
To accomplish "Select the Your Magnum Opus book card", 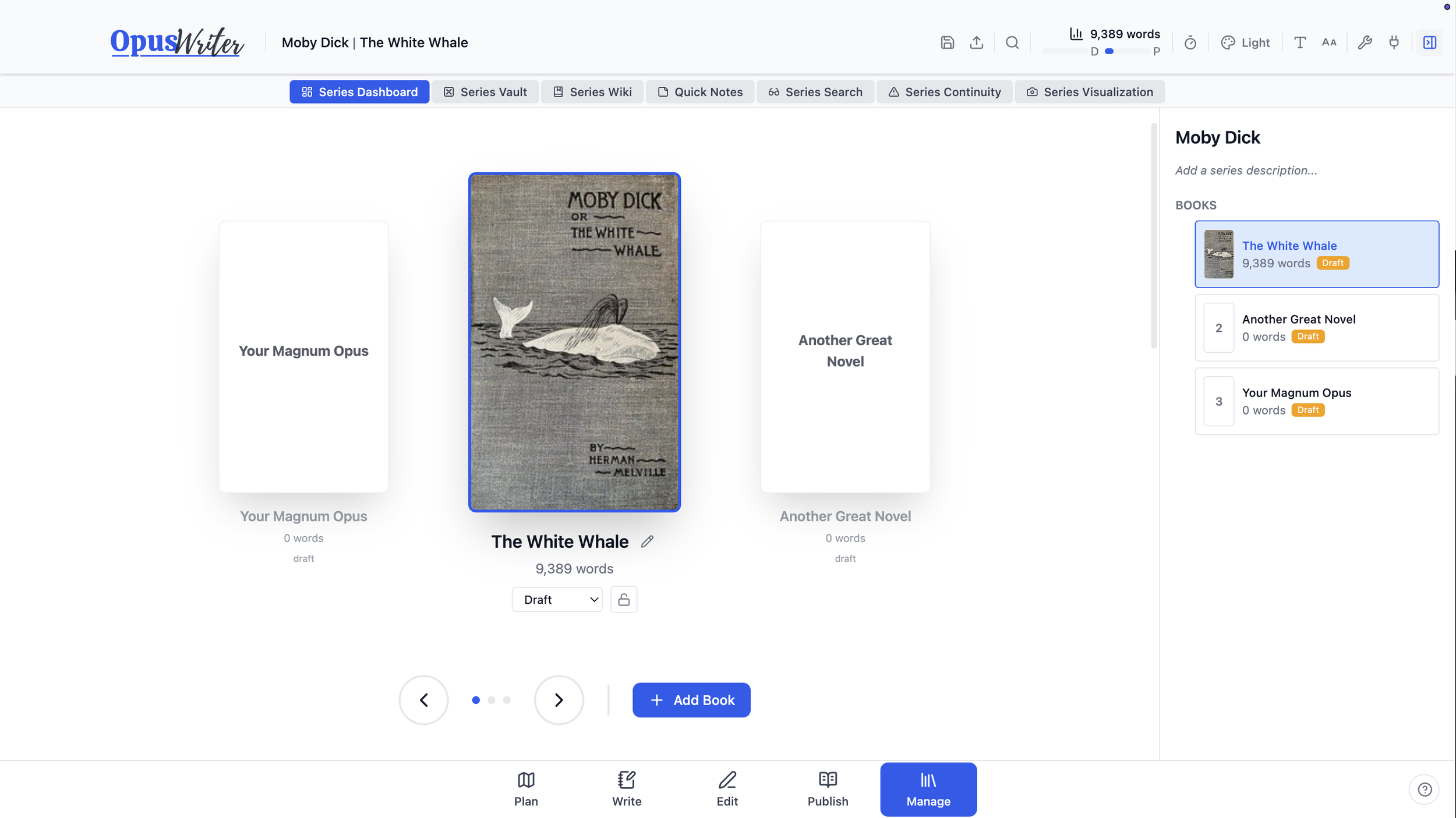I will coord(303,357).
